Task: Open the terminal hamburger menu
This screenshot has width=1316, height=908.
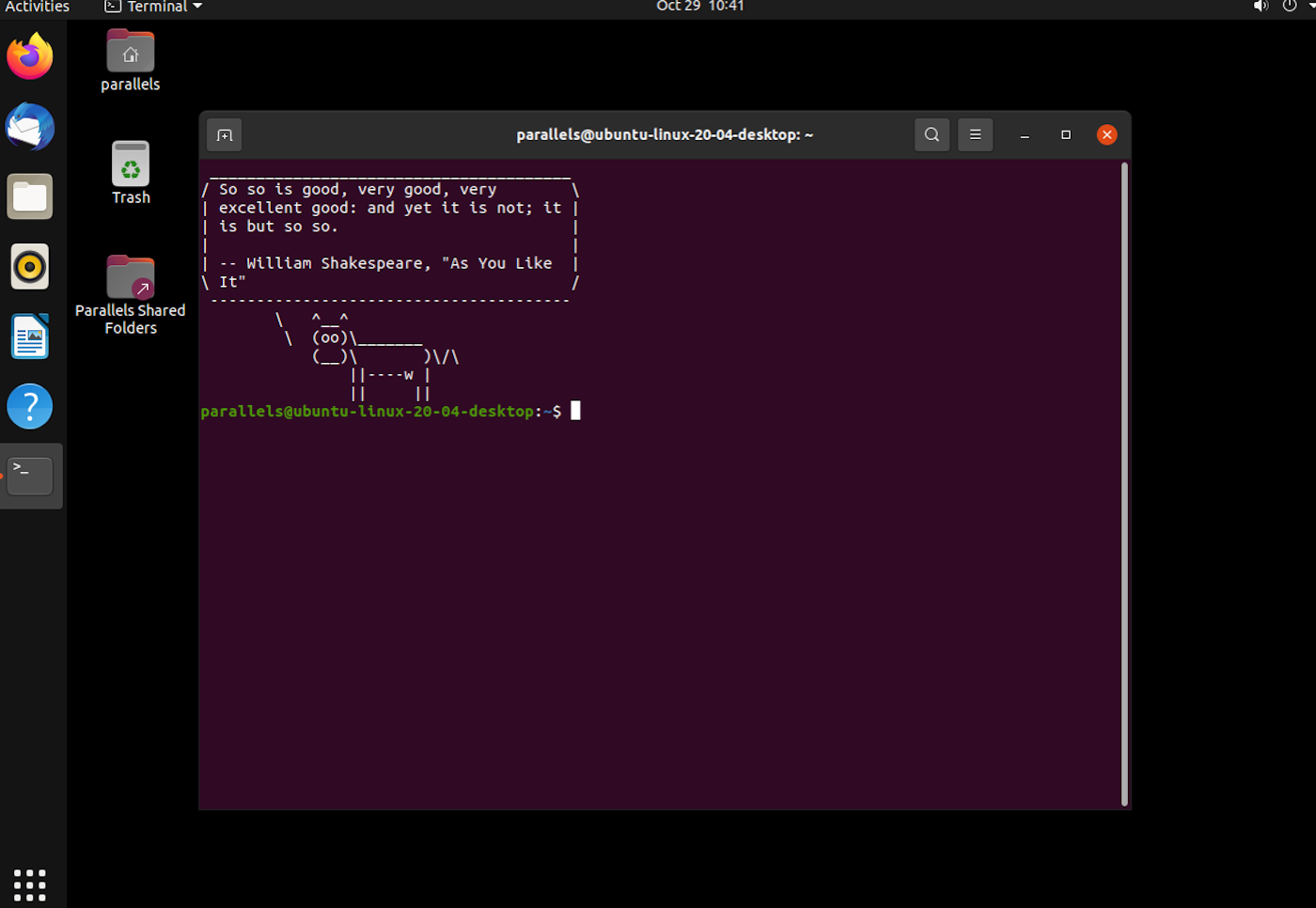Action: [975, 135]
